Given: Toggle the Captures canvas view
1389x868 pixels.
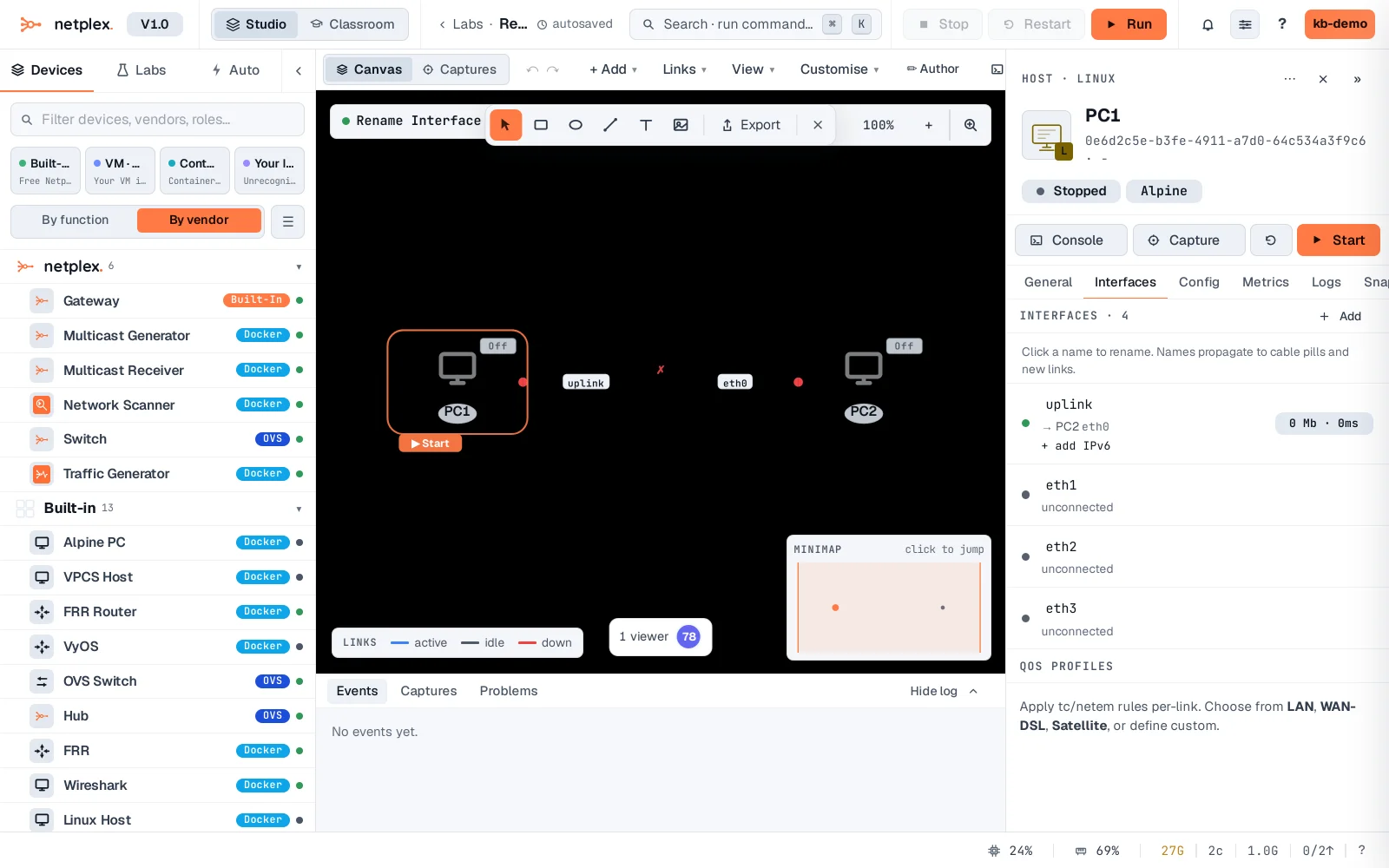Looking at the screenshot, I should (x=459, y=69).
